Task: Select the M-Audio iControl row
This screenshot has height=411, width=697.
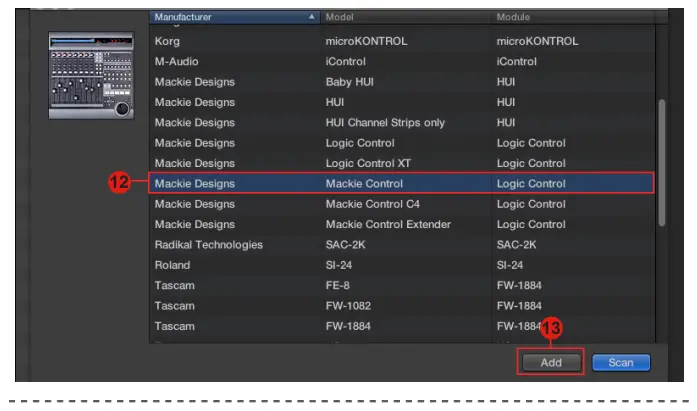Action: [x=402, y=61]
